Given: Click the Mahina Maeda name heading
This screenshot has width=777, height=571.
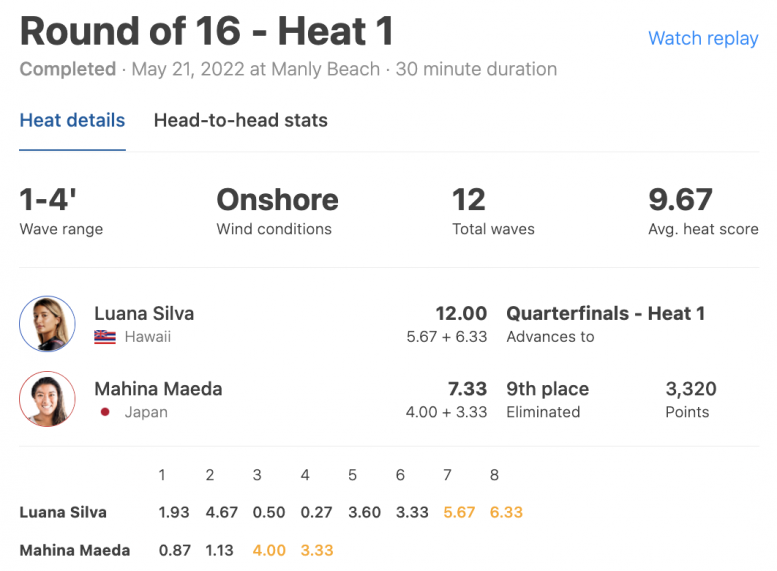Looking at the screenshot, I should point(158,389).
